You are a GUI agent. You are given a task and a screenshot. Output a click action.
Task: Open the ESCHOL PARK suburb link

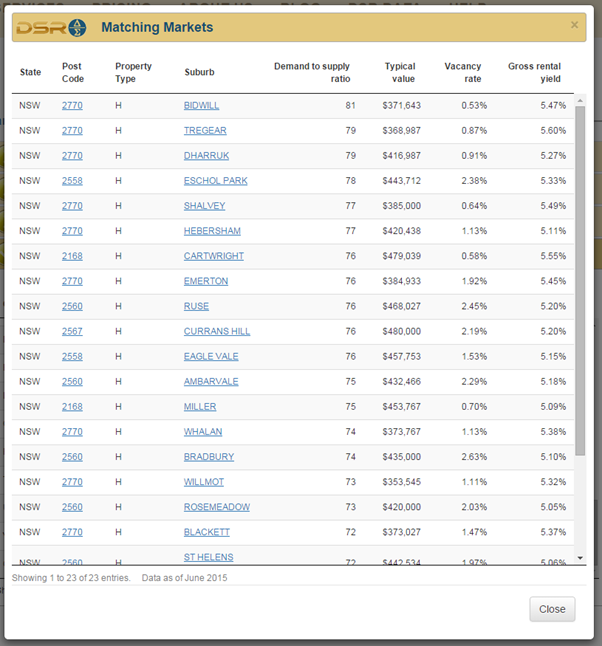[x=215, y=181]
